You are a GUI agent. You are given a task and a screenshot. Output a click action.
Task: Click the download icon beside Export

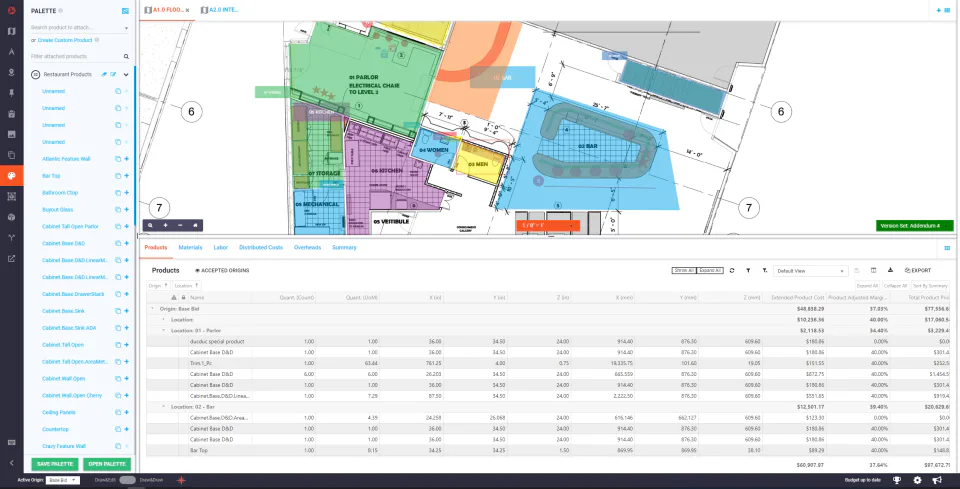(x=891, y=271)
